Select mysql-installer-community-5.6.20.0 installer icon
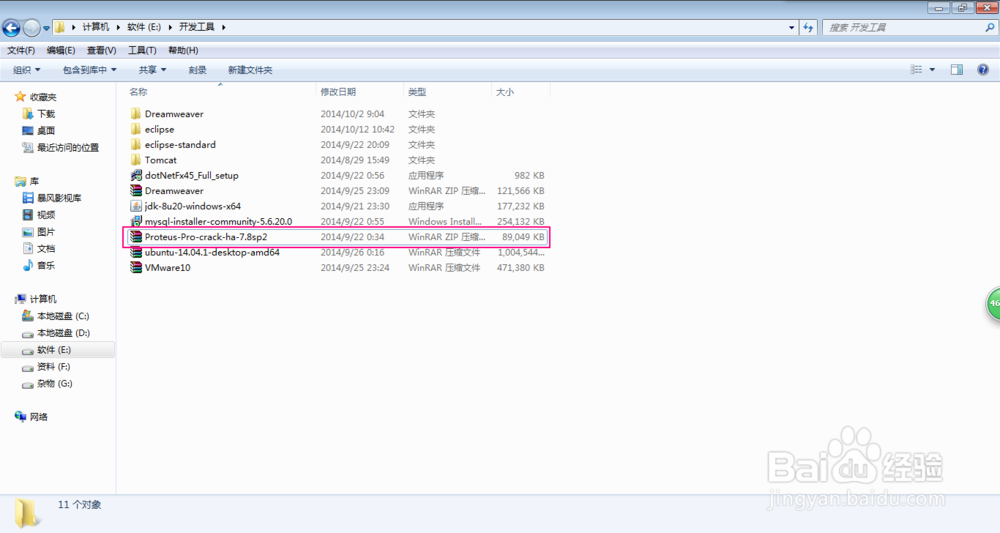The width and height of the screenshot is (1000, 533). 135,221
